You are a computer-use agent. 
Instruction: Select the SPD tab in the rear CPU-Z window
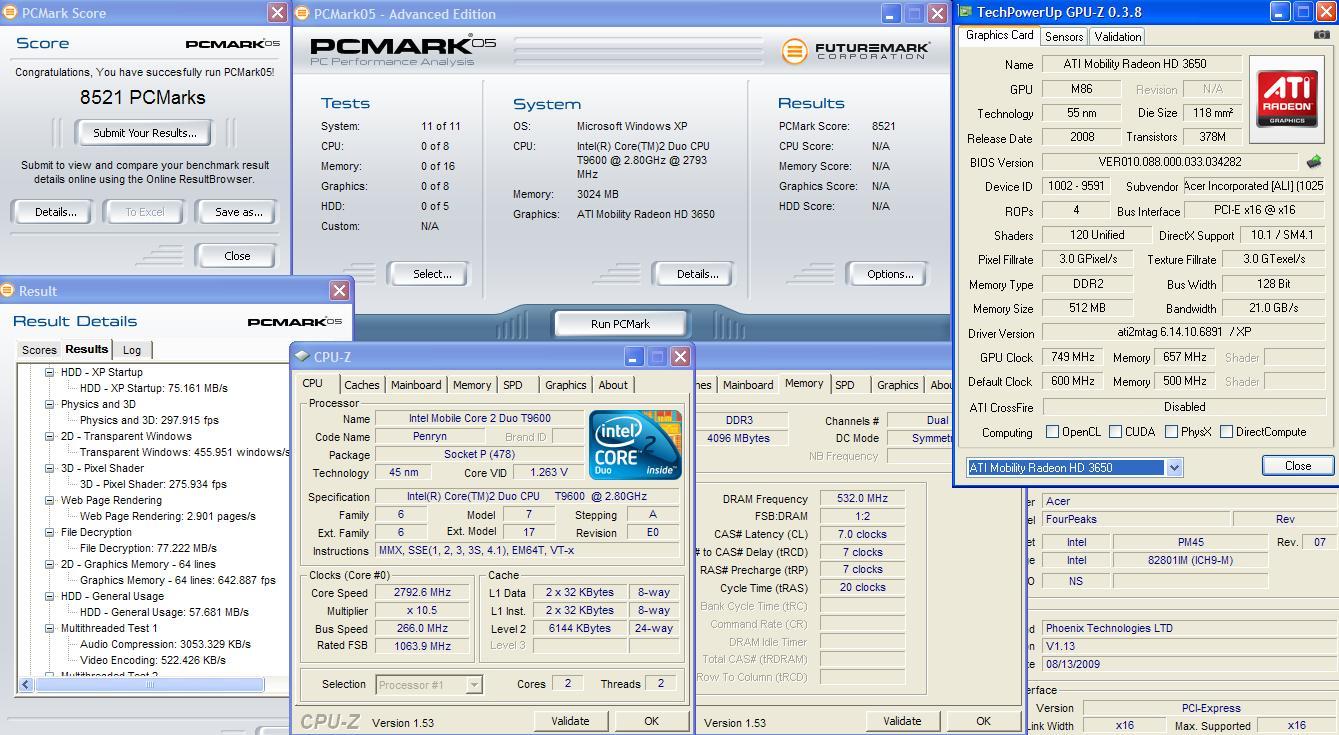(845, 385)
